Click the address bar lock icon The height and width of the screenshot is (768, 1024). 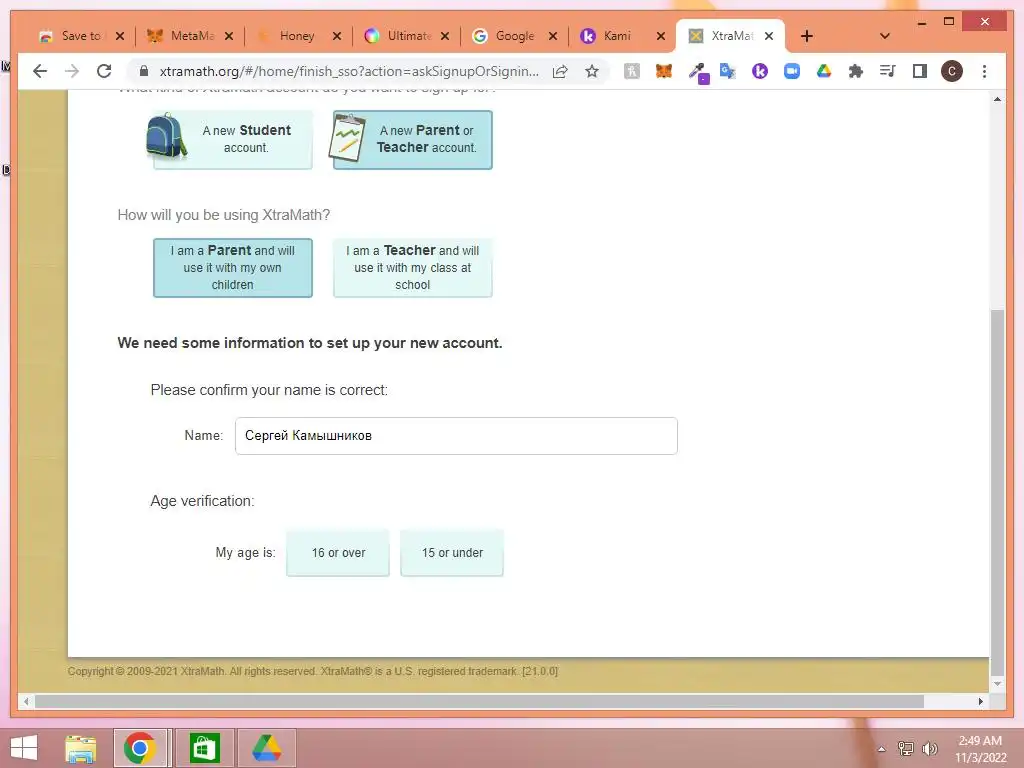[144, 71]
